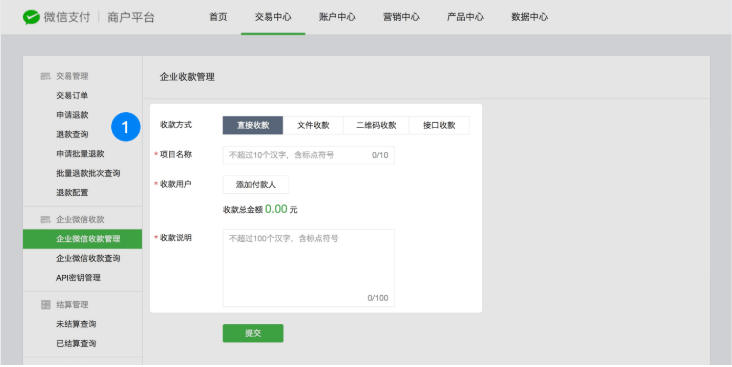Click the 0.00 total amount value

276,209
